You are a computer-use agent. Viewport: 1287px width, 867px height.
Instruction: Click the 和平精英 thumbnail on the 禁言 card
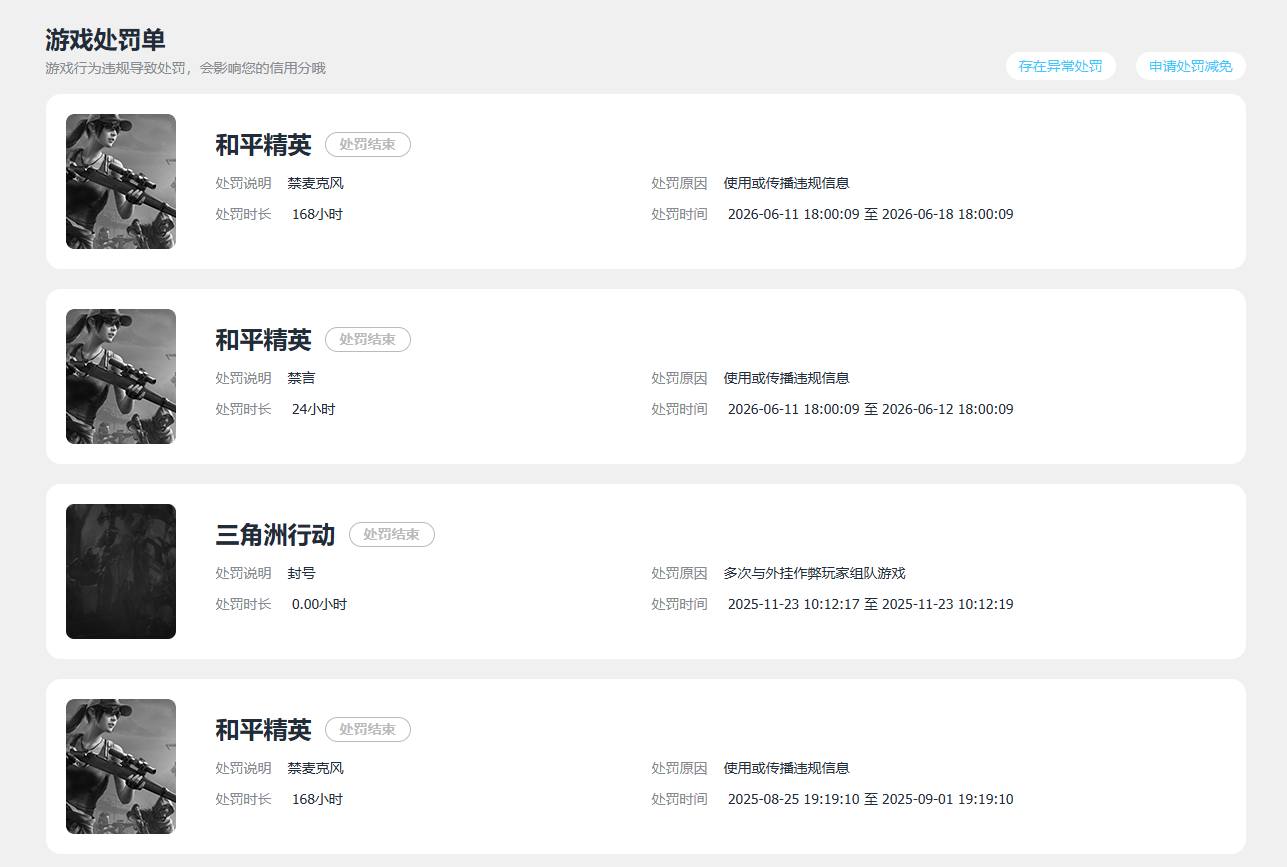point(121,376)
